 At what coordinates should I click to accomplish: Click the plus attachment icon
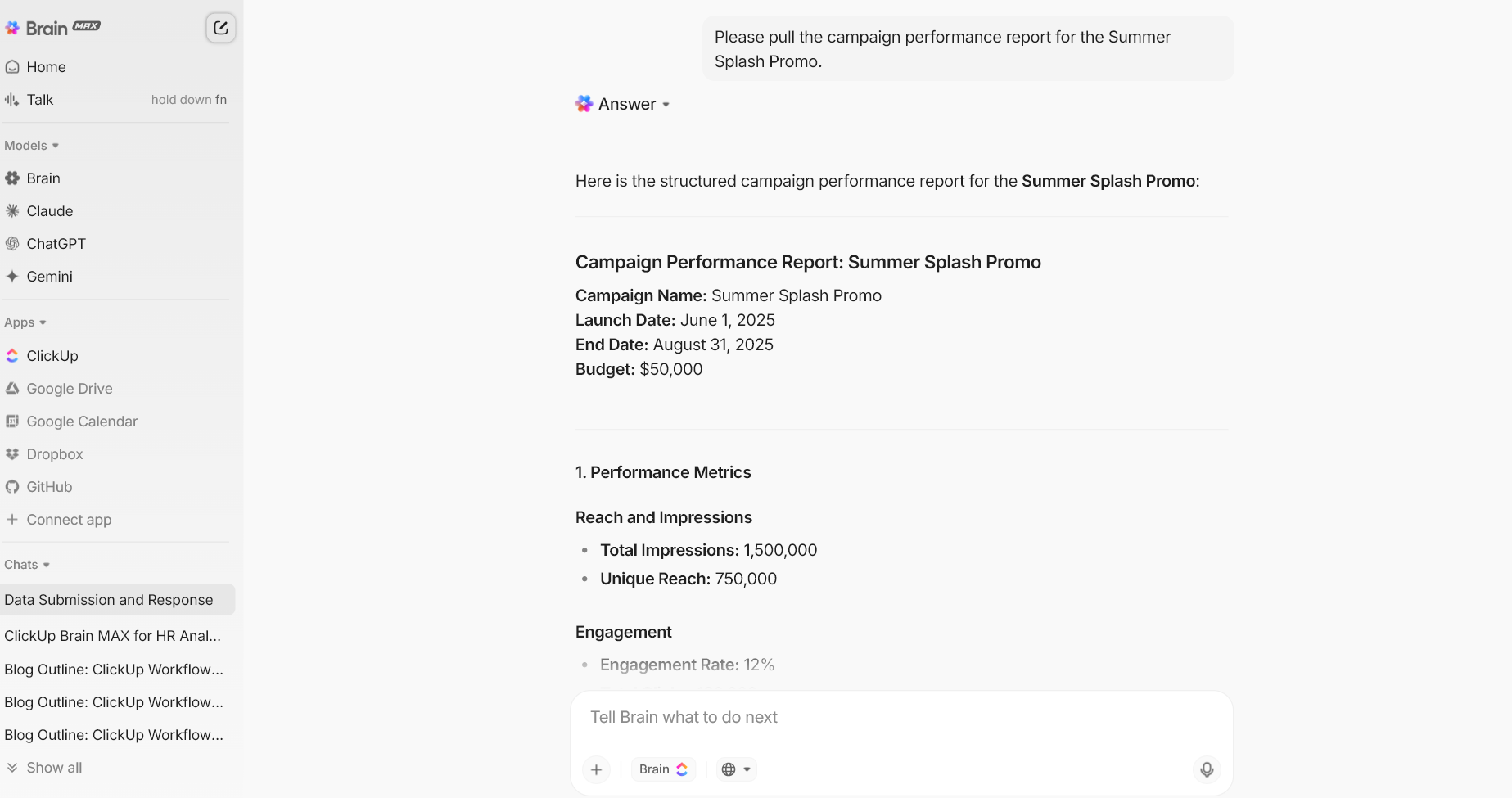(596, 769)
